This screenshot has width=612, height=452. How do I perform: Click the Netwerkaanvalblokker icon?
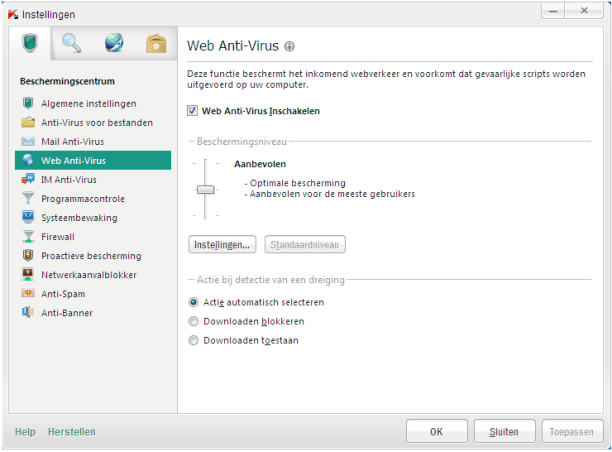point(28,275)
